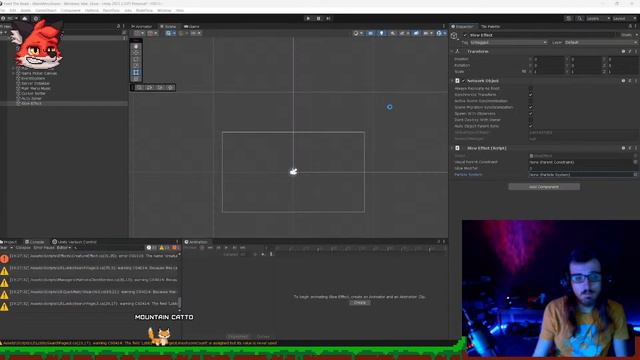This screenshot has width=640, height=360.
Task: Start play mode with the Play button
Action: [x=308, y=18]
